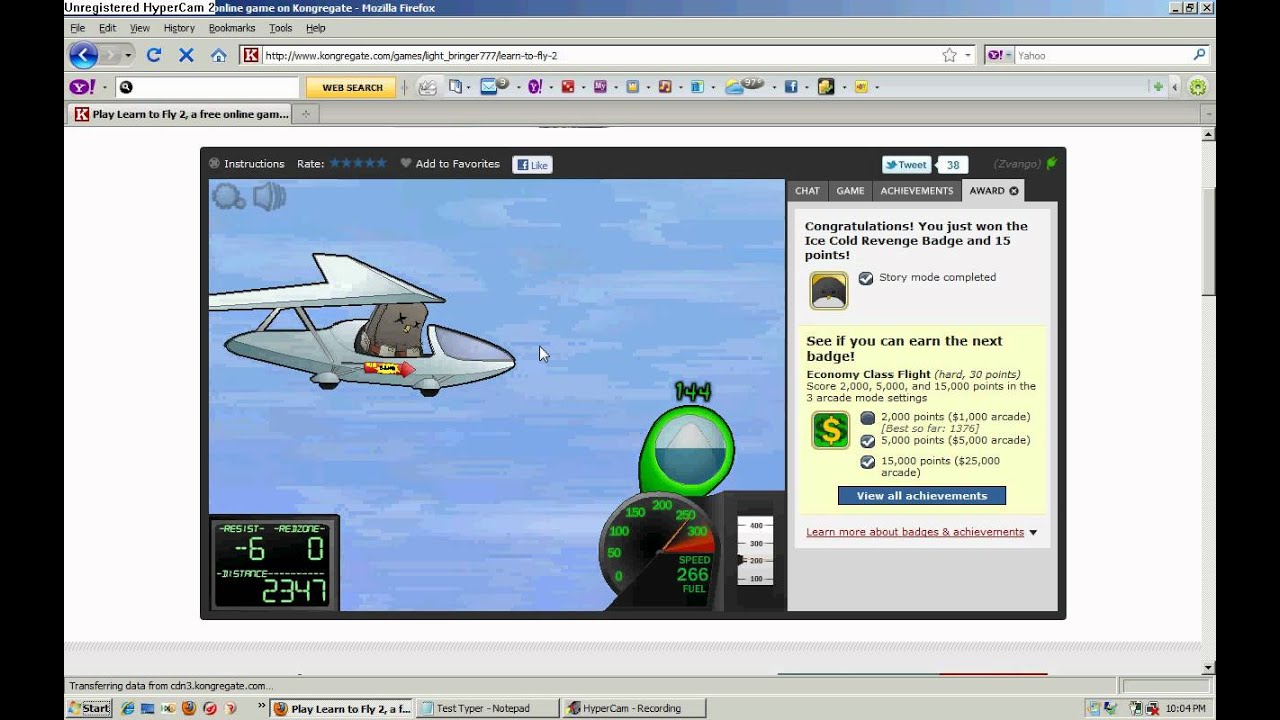Click Add to Favorites link
Image resolution: width=1280 pixels, height=720 pixels.
click(457, 164)
